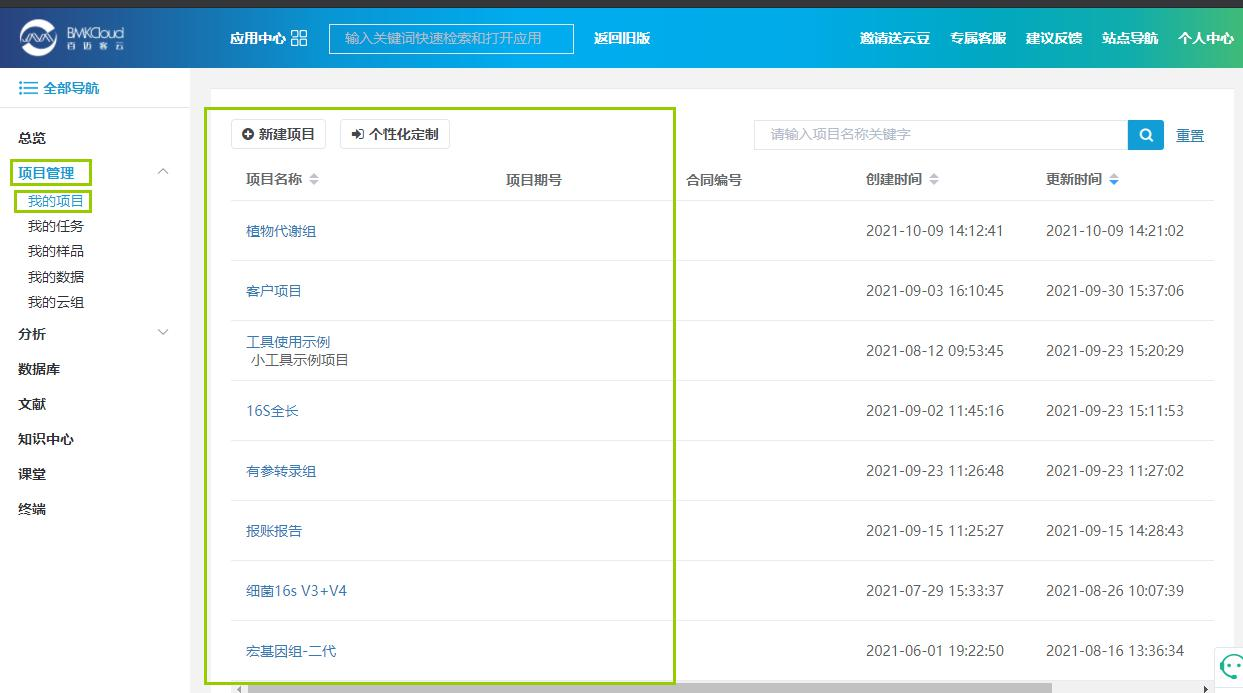Select 我的任务 in the sidebar
1243x693 pixels.
coord(56,226)
